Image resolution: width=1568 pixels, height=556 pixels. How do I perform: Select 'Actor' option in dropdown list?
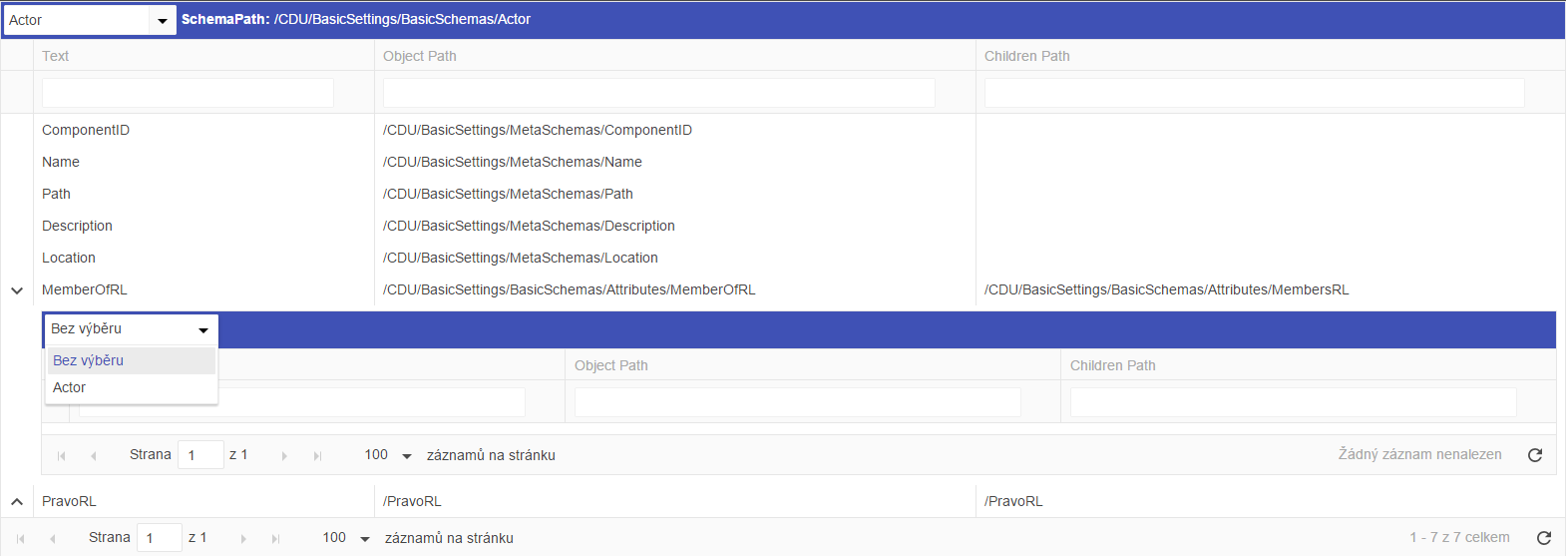click(x=131, y=387)
